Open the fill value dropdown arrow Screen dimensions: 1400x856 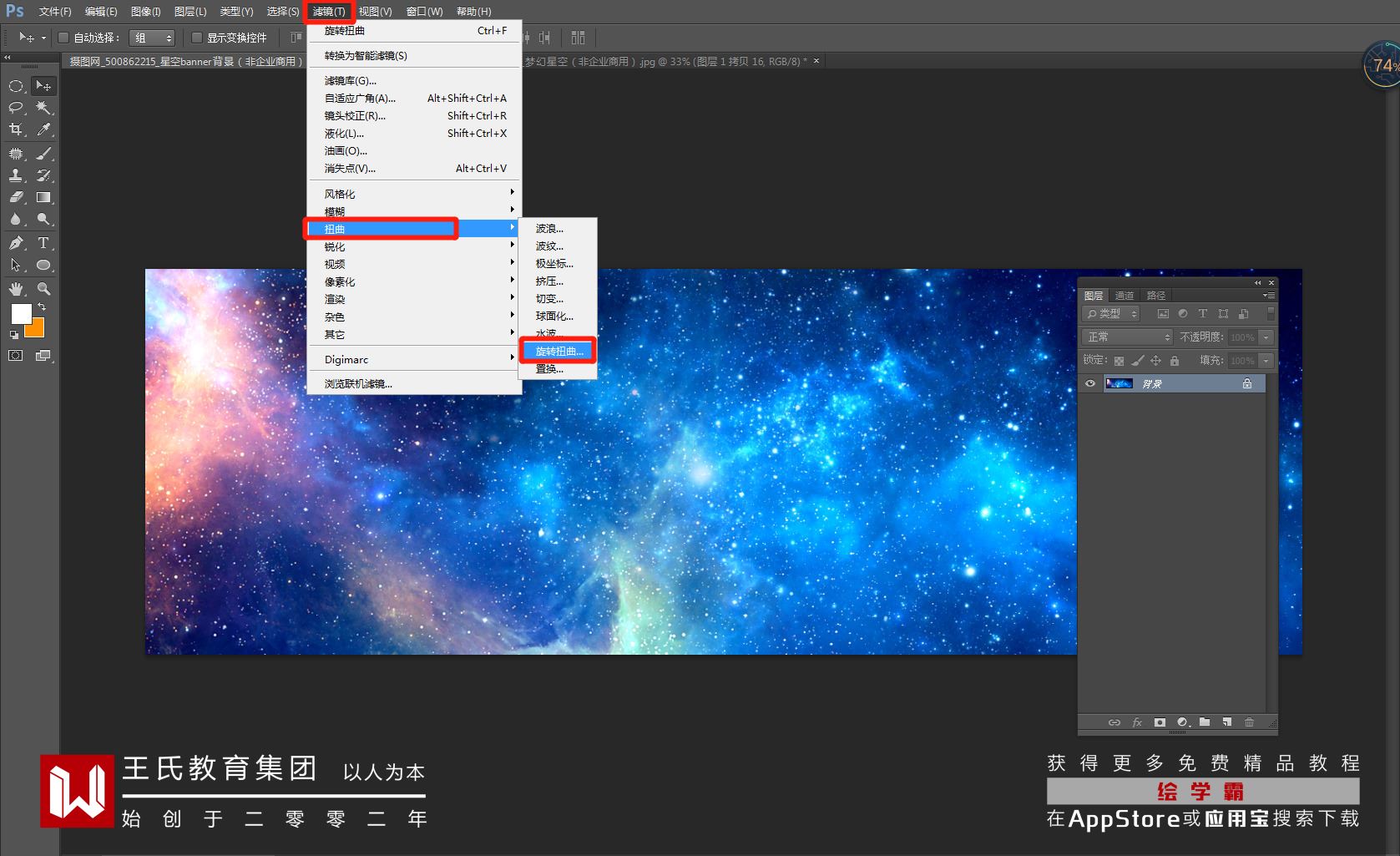(1266, 361)
